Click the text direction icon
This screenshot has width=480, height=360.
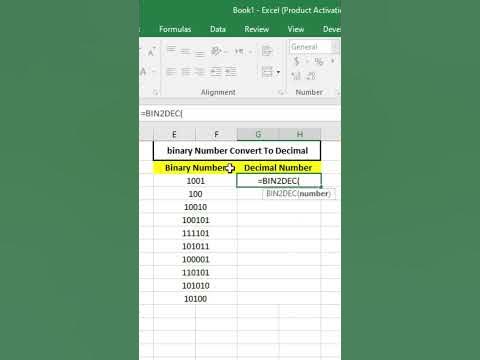coord(239,51)
